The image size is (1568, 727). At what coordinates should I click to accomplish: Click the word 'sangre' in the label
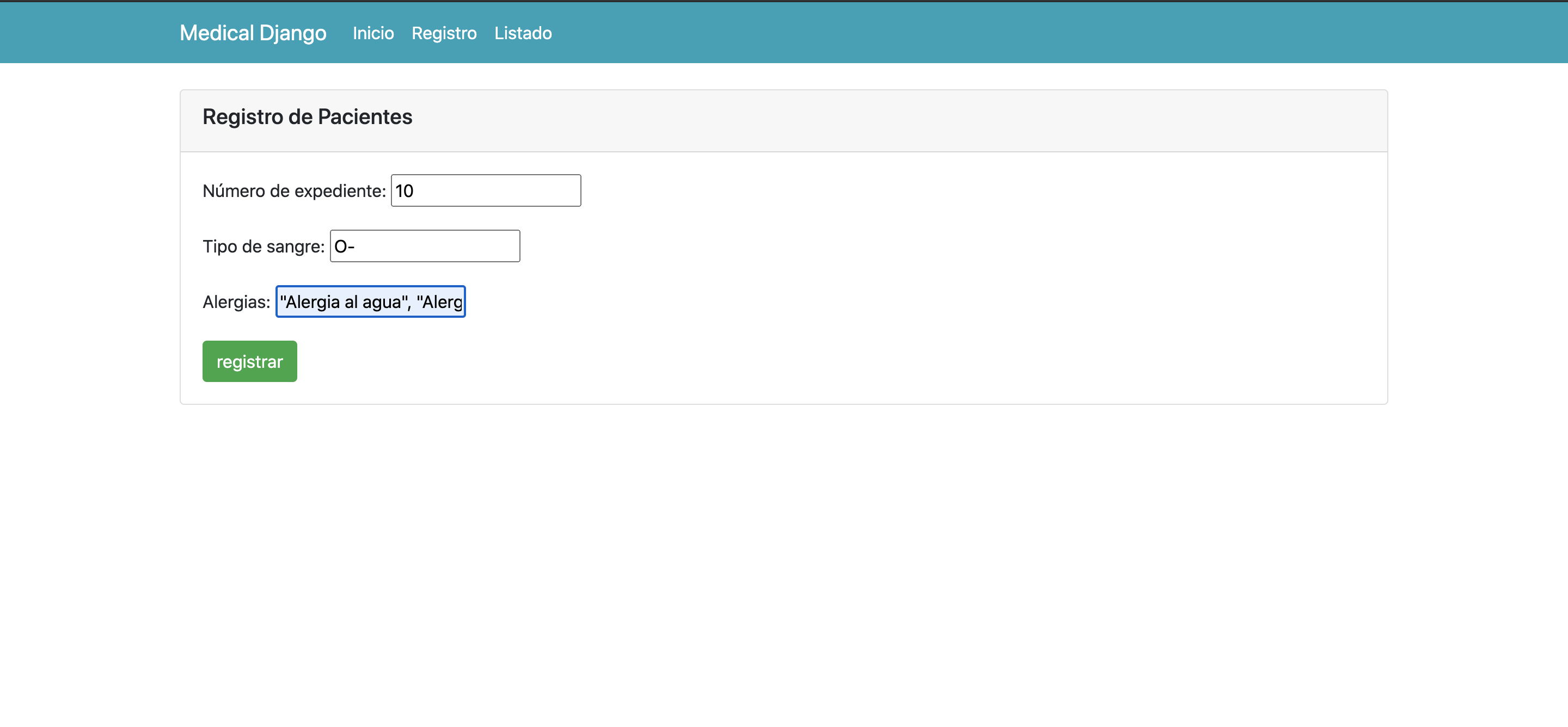pos(293,247)
